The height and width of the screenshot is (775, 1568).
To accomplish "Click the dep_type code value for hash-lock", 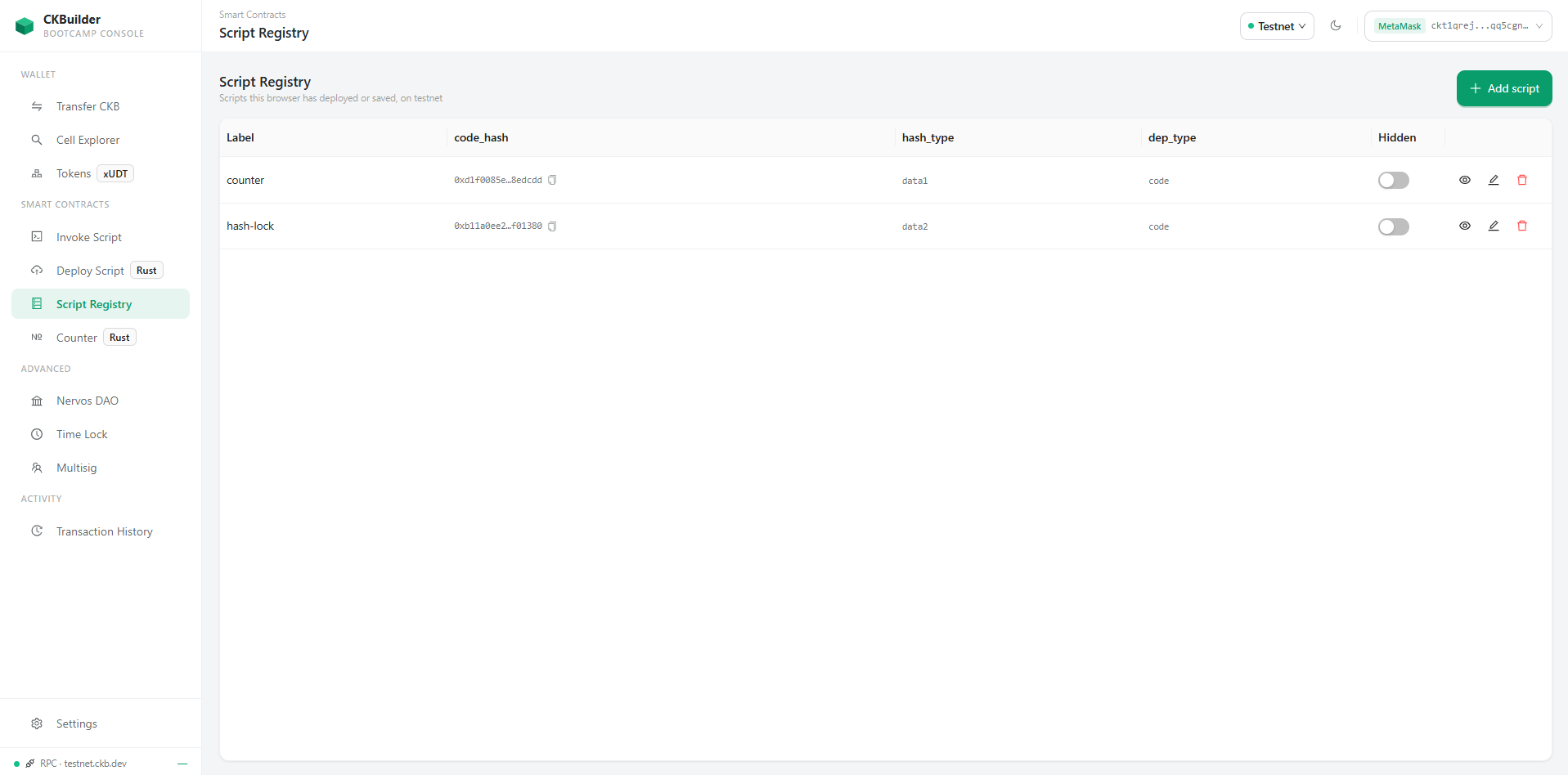I will tap(1158, 226).
